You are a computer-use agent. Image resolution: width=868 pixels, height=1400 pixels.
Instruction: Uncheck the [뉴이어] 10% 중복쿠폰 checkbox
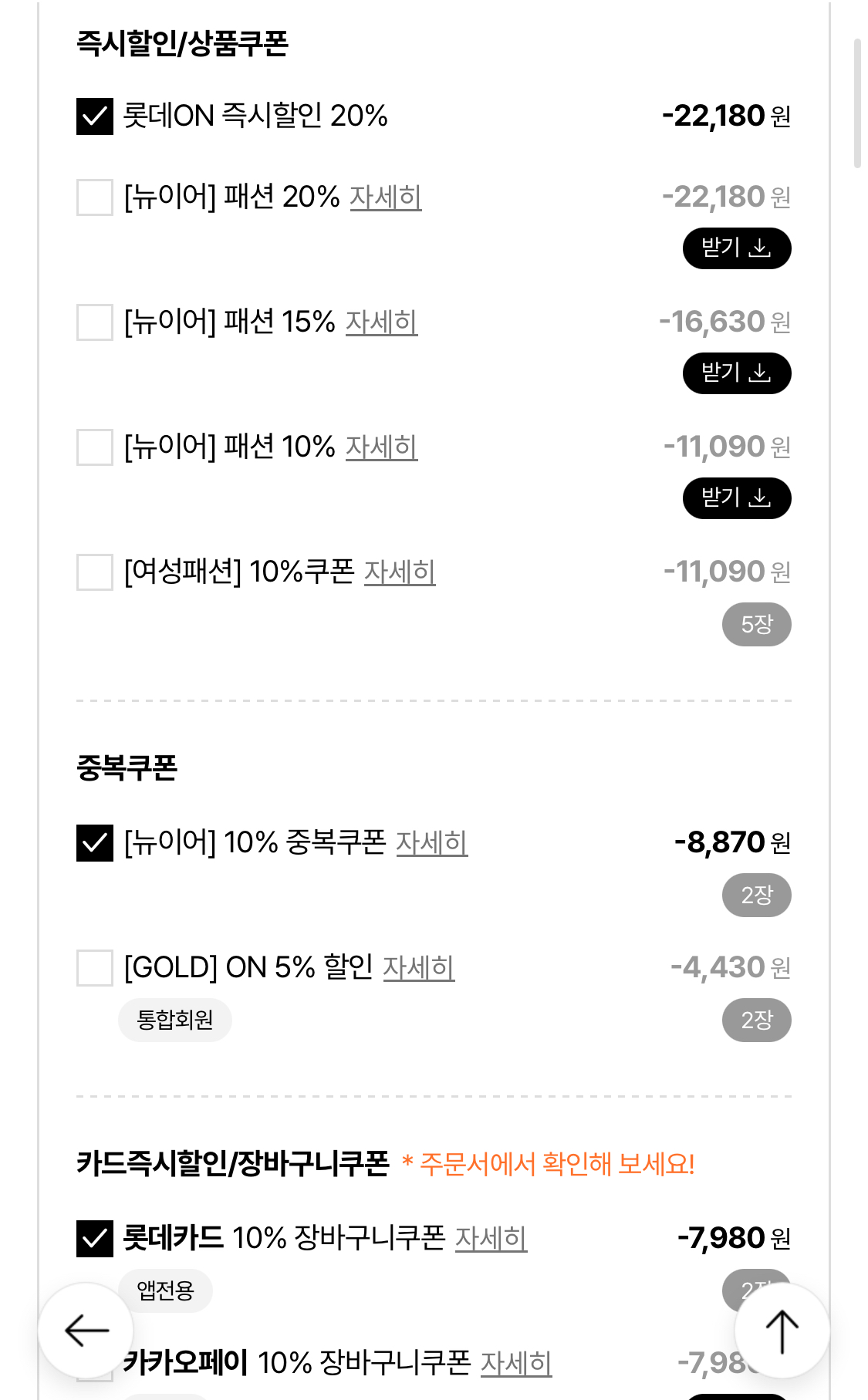click(x=95, y=843)
